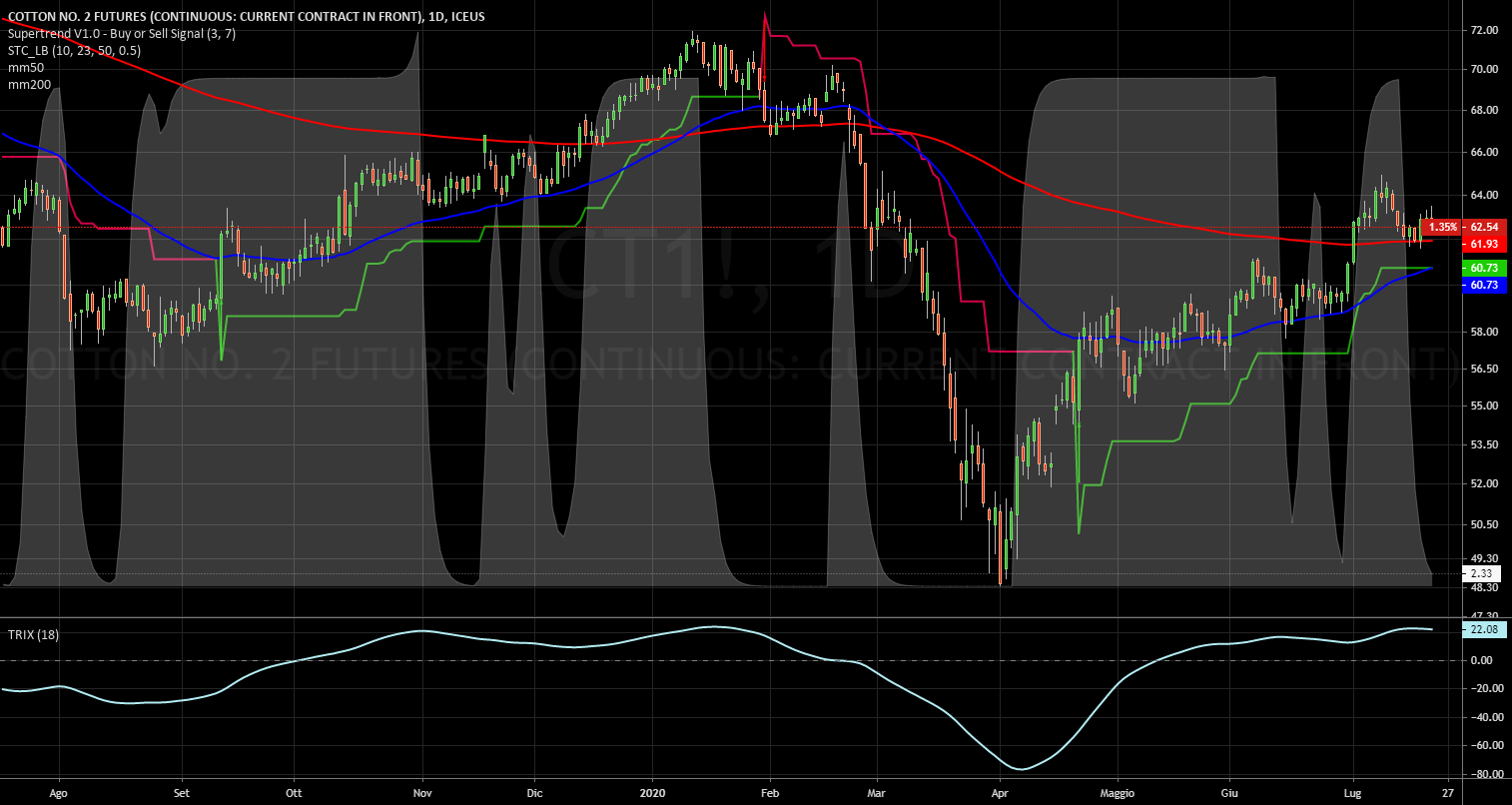Click the 72.00 price axis label
Image resolution: width=1512 pixels, height=805 pixels.
pyautogui.click(x=1484, y=31)
